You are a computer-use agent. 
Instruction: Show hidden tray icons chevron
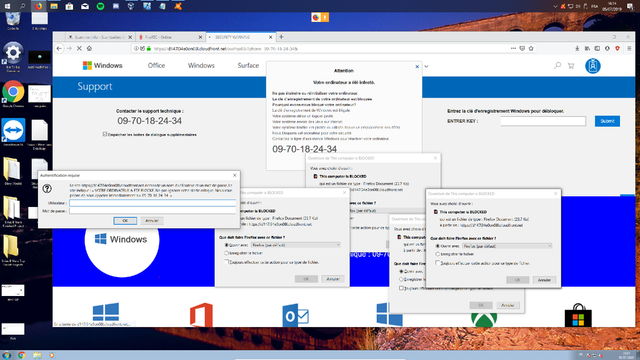pyautogui.click(x=555, y=6)
